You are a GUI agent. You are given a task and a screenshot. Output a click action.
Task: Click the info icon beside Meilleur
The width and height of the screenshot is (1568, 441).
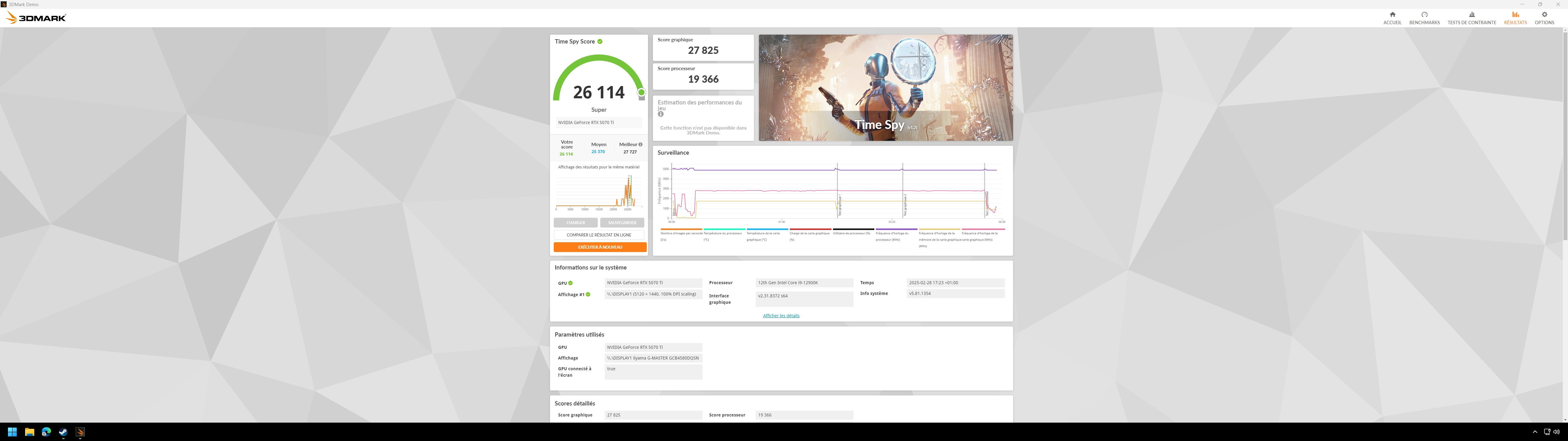[640, 144]
